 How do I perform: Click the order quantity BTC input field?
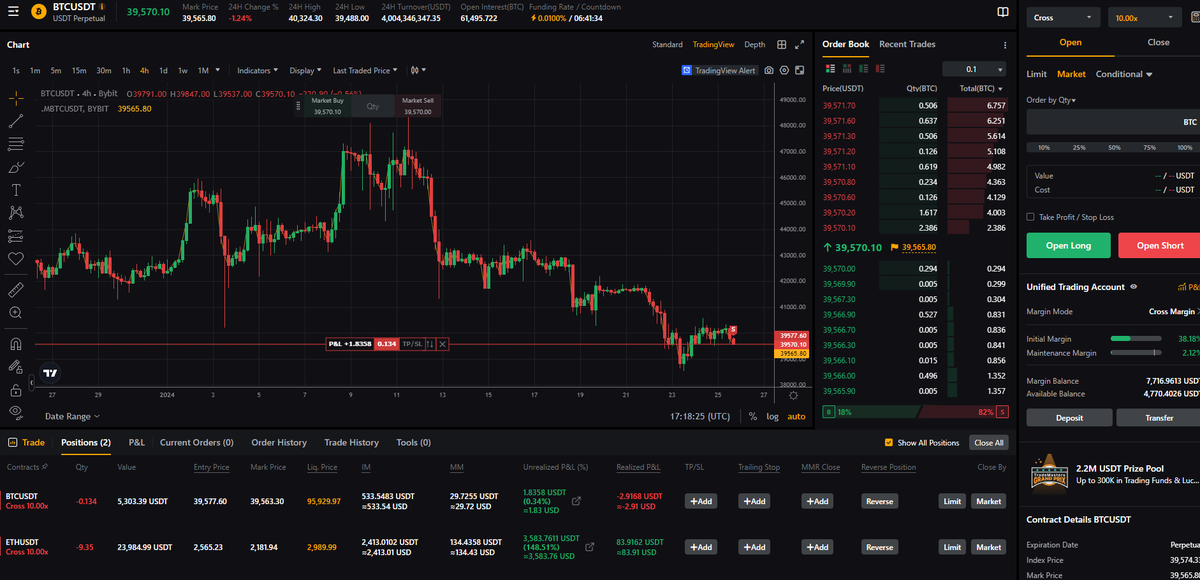pyautogui.click(x=1113, y=121)
